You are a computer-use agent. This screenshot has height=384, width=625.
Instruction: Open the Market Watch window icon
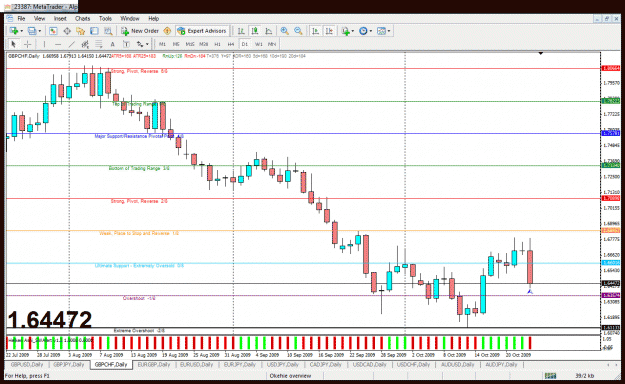tap(53, 31)
